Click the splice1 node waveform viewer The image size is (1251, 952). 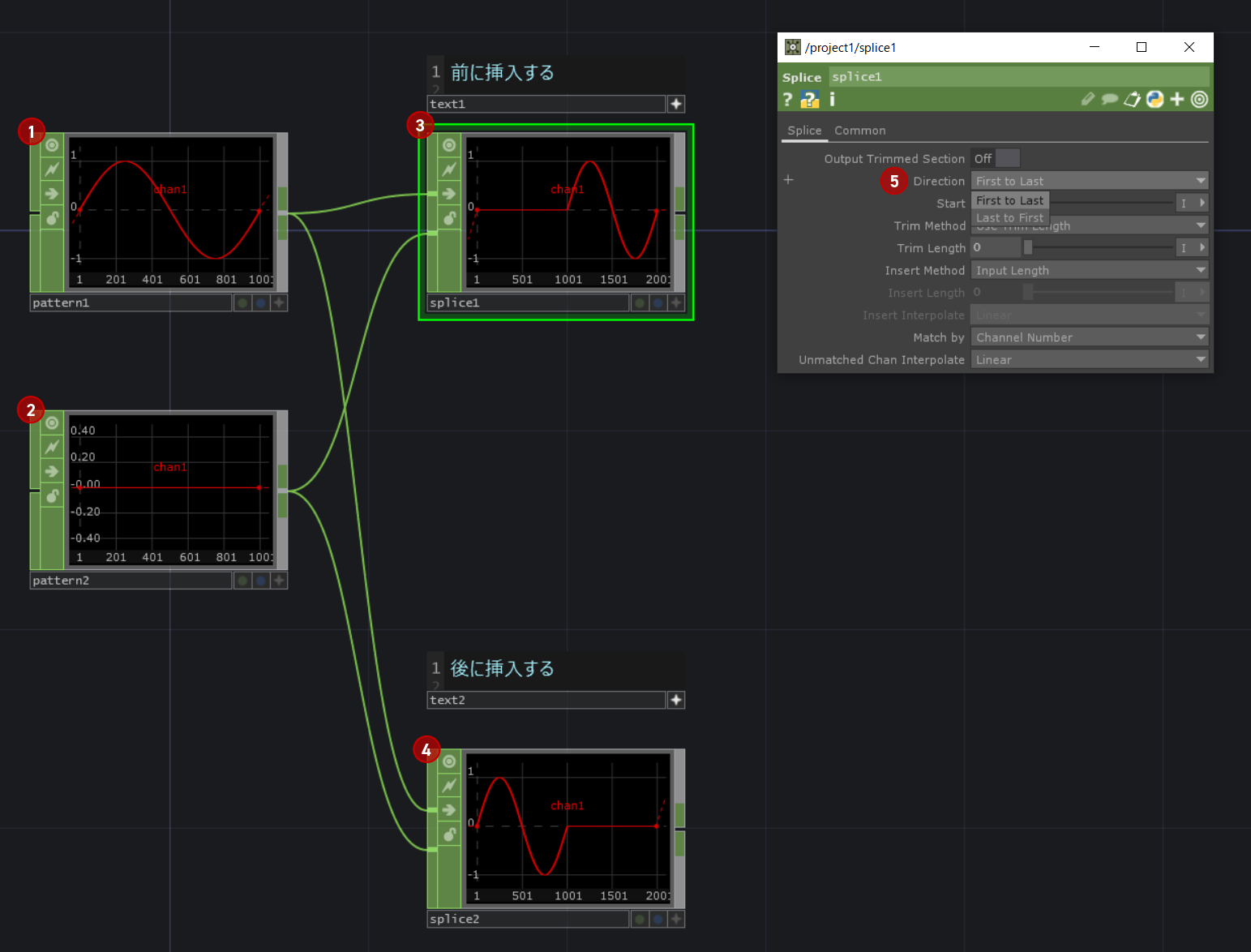(x=568, y=212)
